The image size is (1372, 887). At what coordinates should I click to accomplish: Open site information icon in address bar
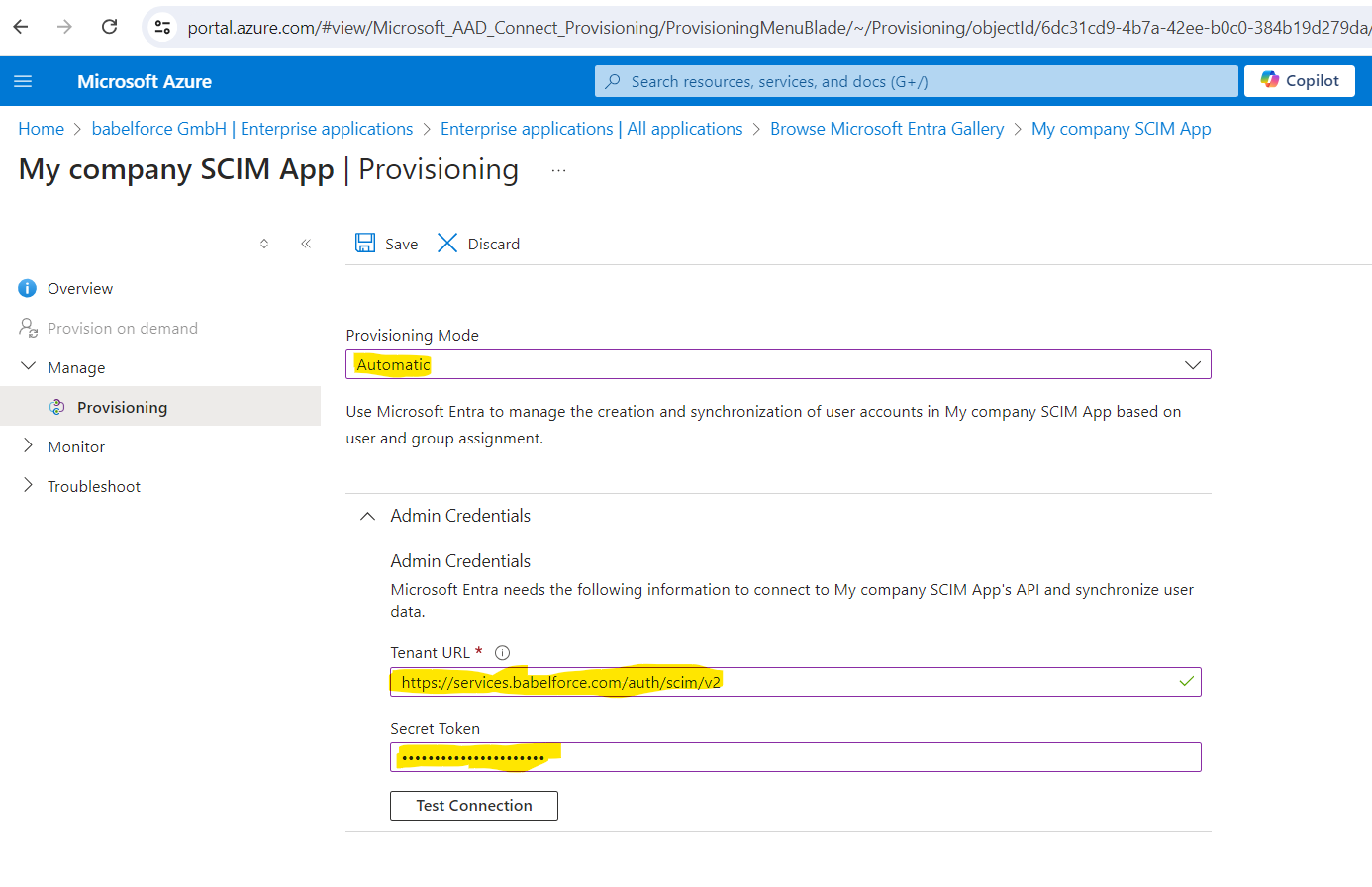(163, 27)
